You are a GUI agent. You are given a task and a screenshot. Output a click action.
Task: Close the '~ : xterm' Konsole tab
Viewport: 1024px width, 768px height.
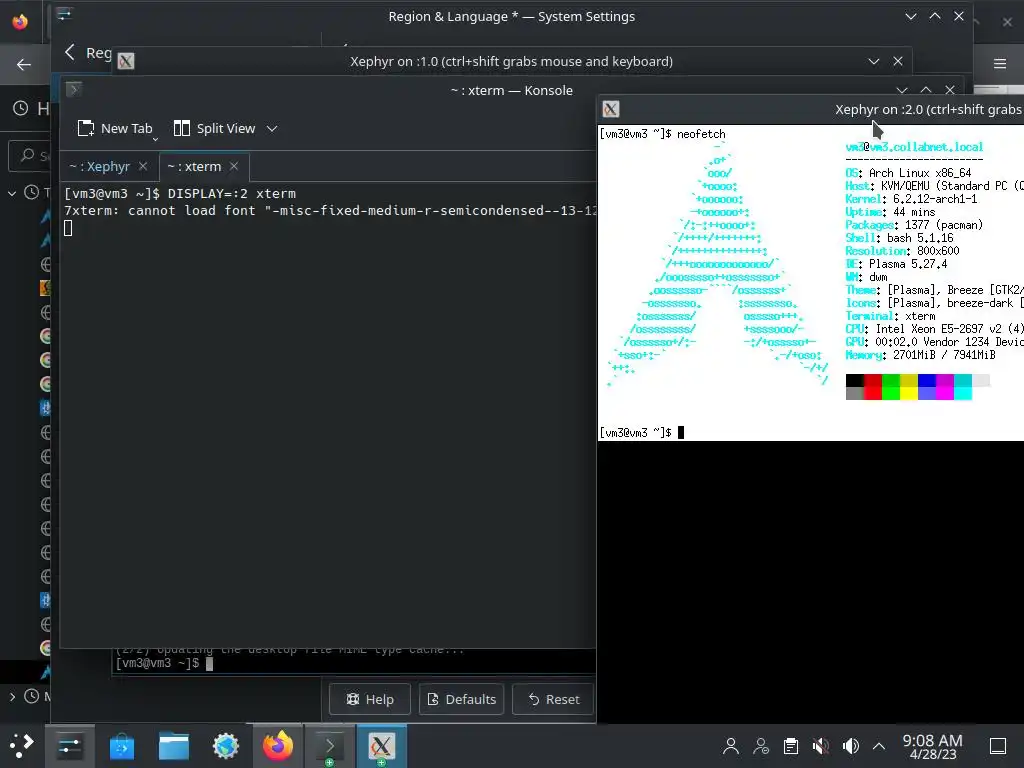pyautogui.click(x=234, y=167)
